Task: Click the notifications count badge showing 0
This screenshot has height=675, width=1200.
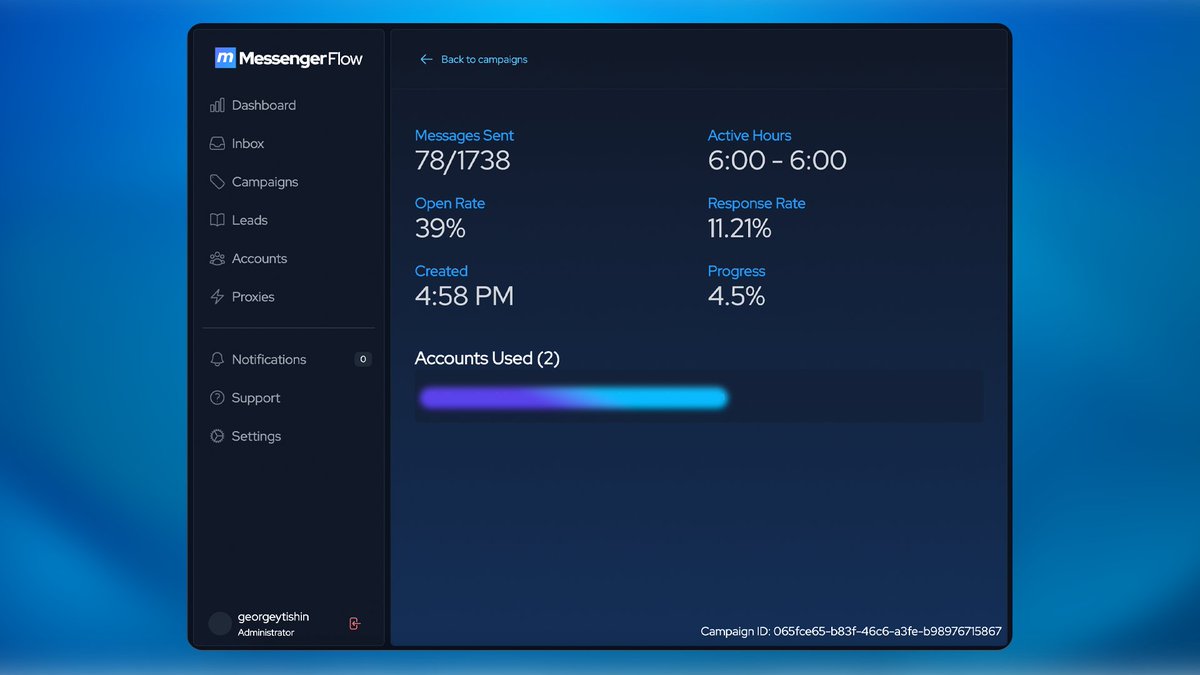Action: coord(362,359)
